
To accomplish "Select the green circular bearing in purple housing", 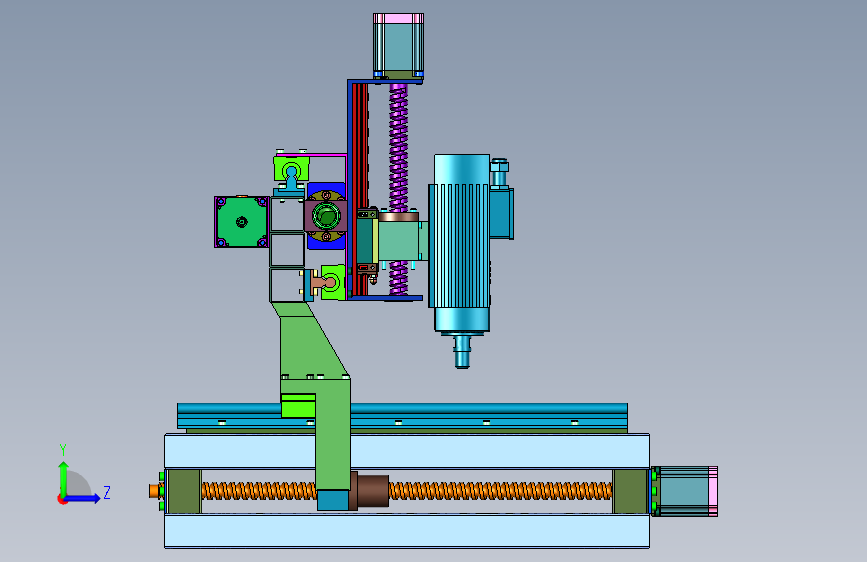I will pos(326,216).
